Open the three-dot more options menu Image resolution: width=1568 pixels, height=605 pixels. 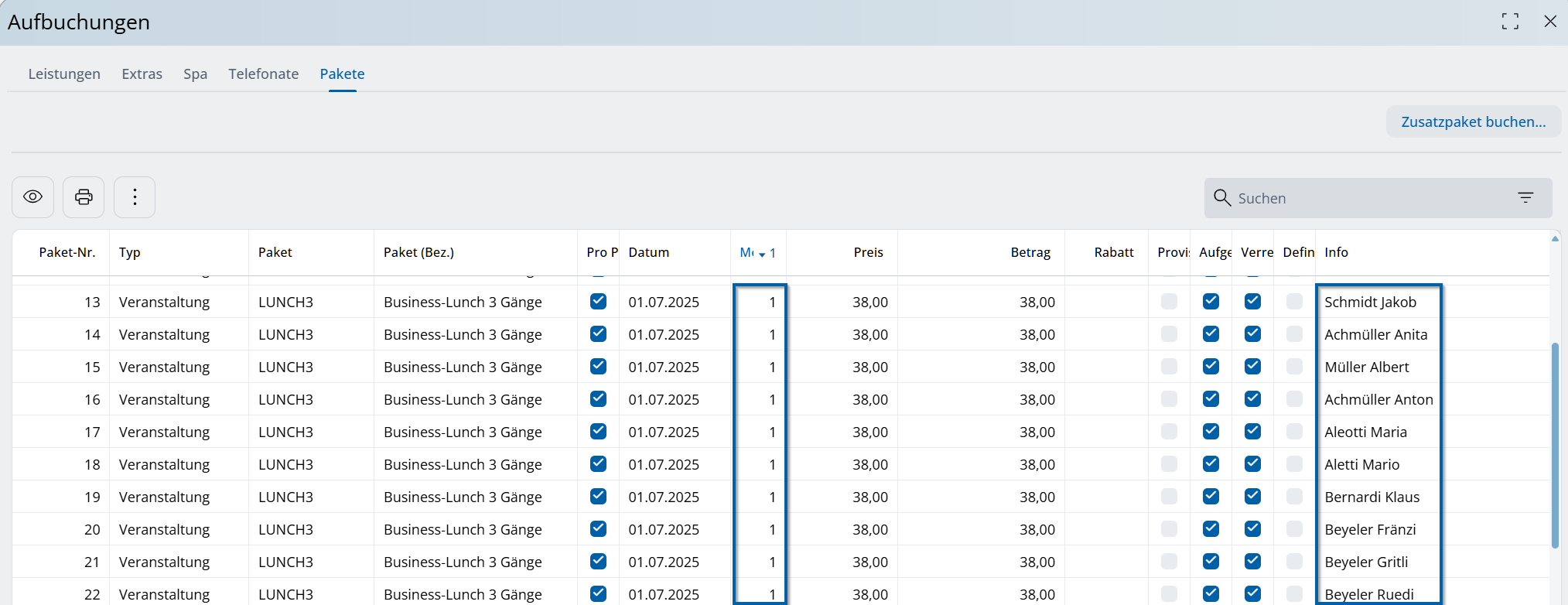135,197
